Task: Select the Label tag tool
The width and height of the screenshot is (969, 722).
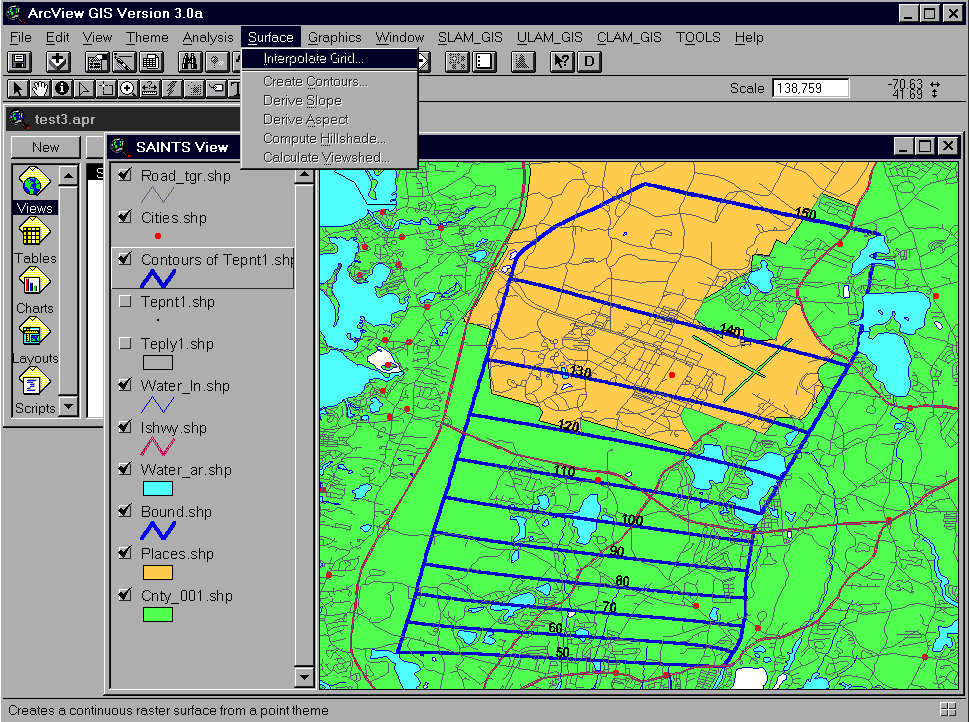Action: pos(216,89)
